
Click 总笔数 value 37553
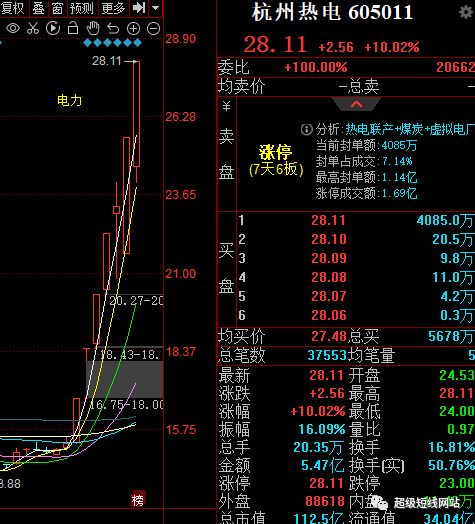[x=328, y=356]
